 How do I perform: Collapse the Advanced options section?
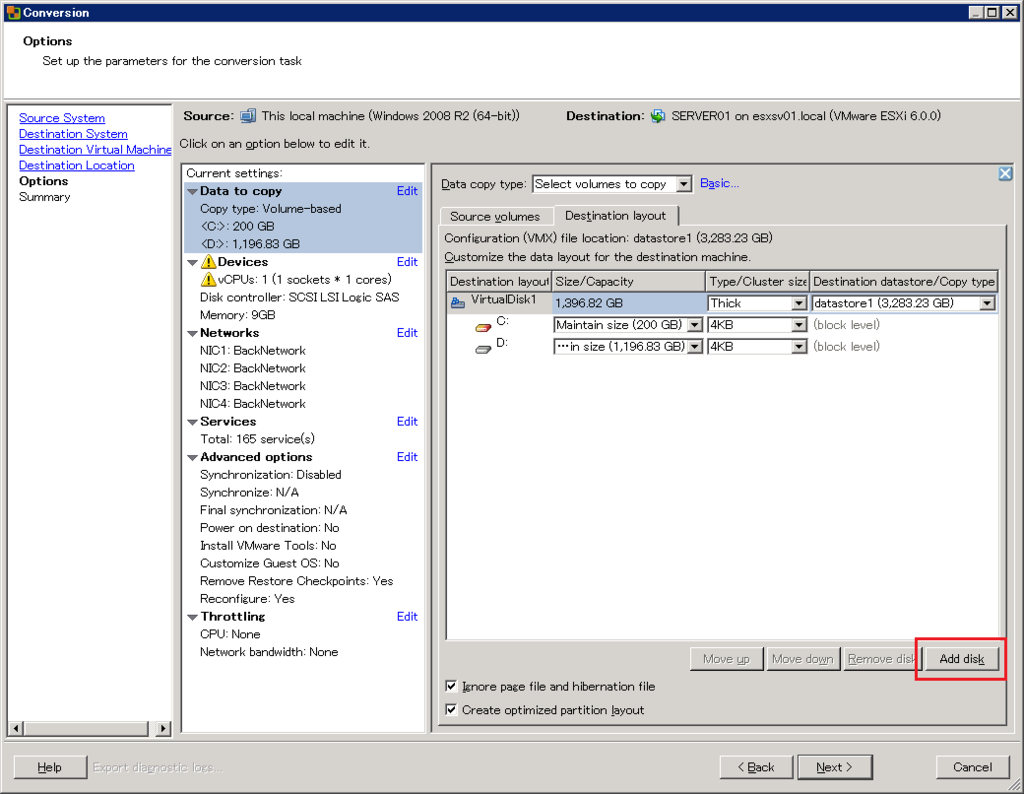193,457
